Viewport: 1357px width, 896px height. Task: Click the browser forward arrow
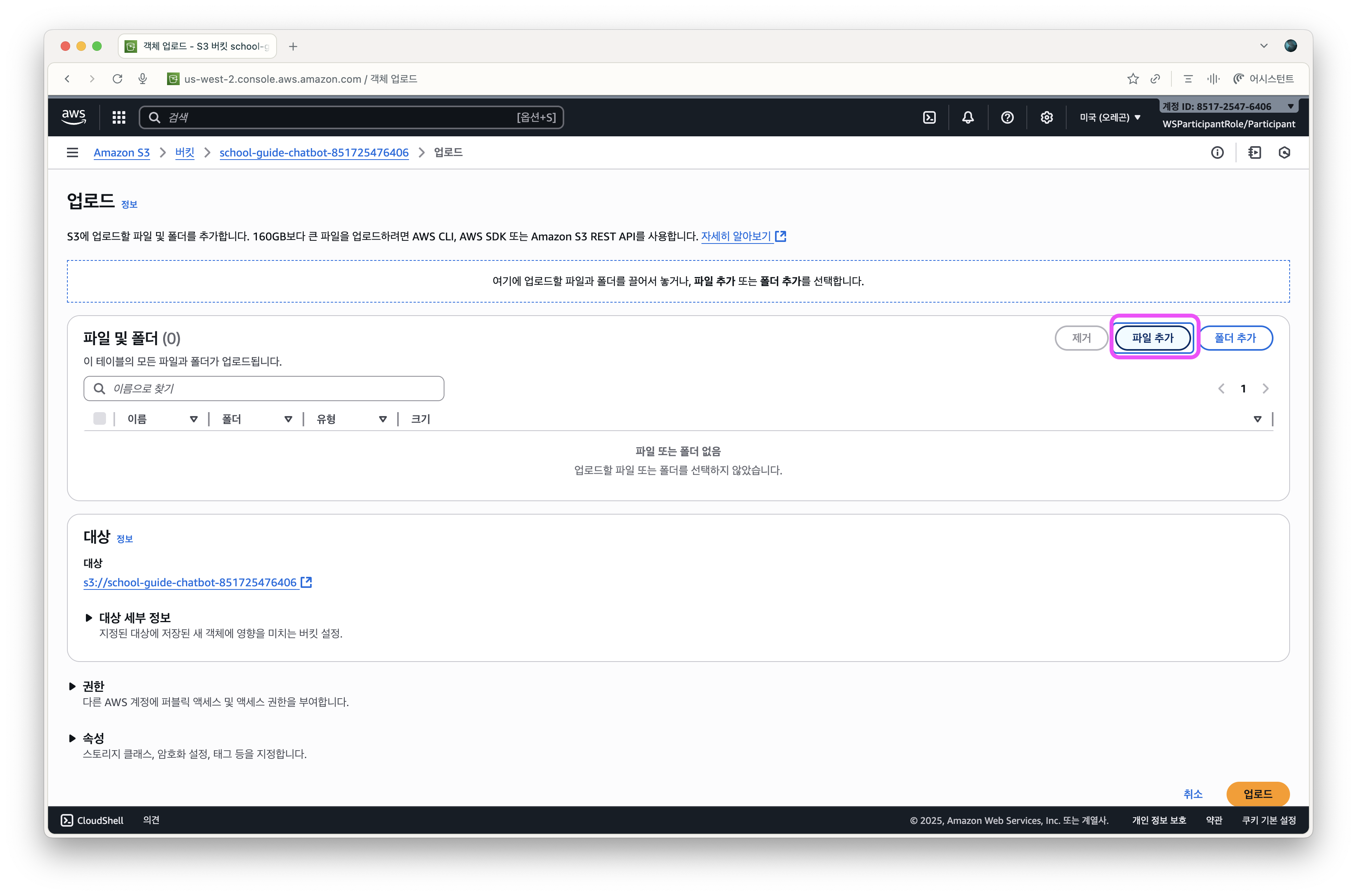(x=92, y=79)
